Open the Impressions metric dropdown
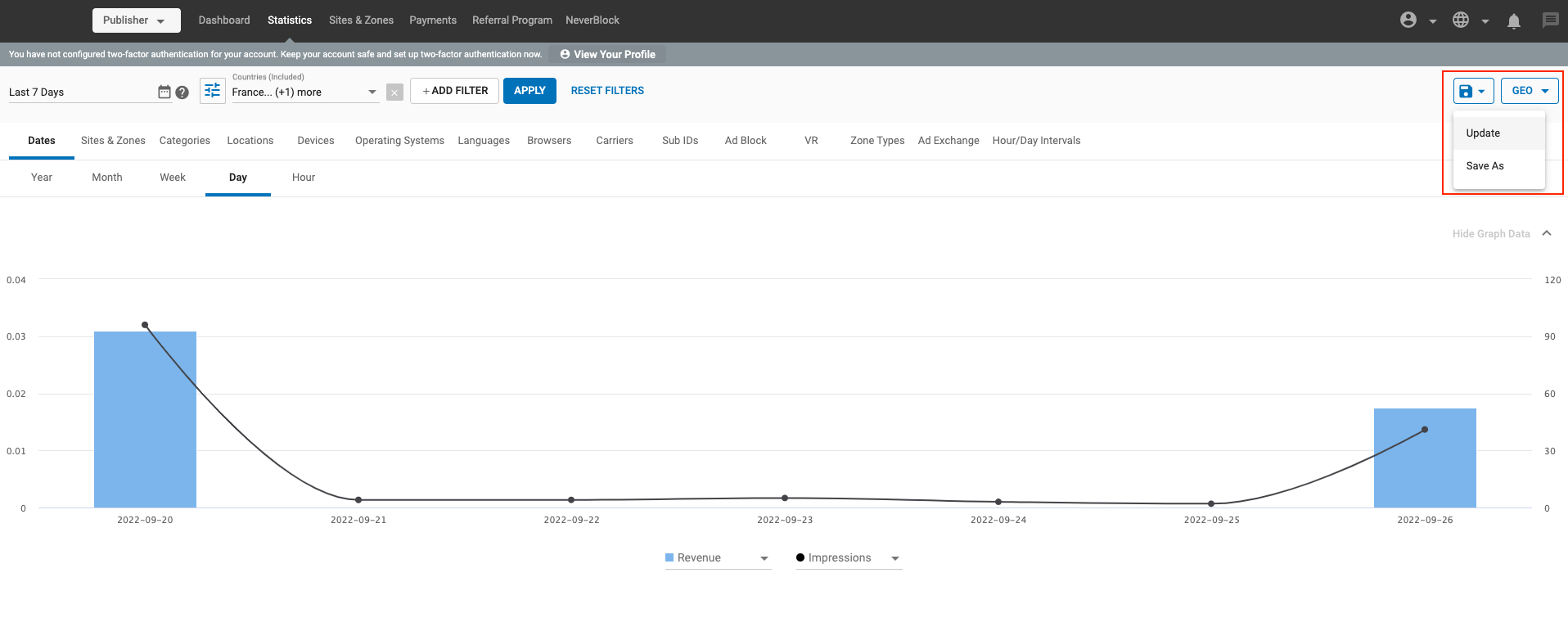 [x=895, y=558]
